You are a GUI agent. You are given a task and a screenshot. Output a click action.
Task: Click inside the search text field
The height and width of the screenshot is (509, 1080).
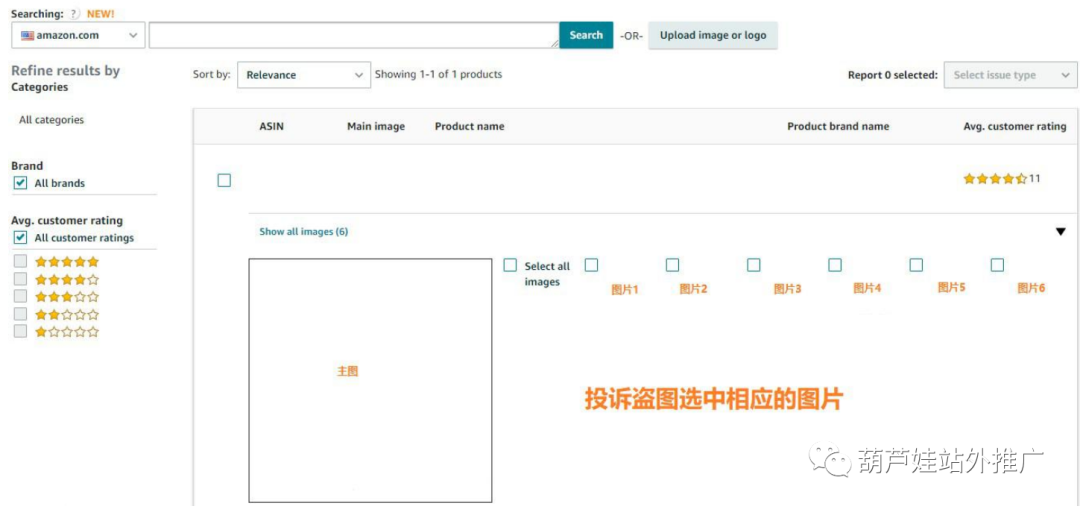[354, 36]
